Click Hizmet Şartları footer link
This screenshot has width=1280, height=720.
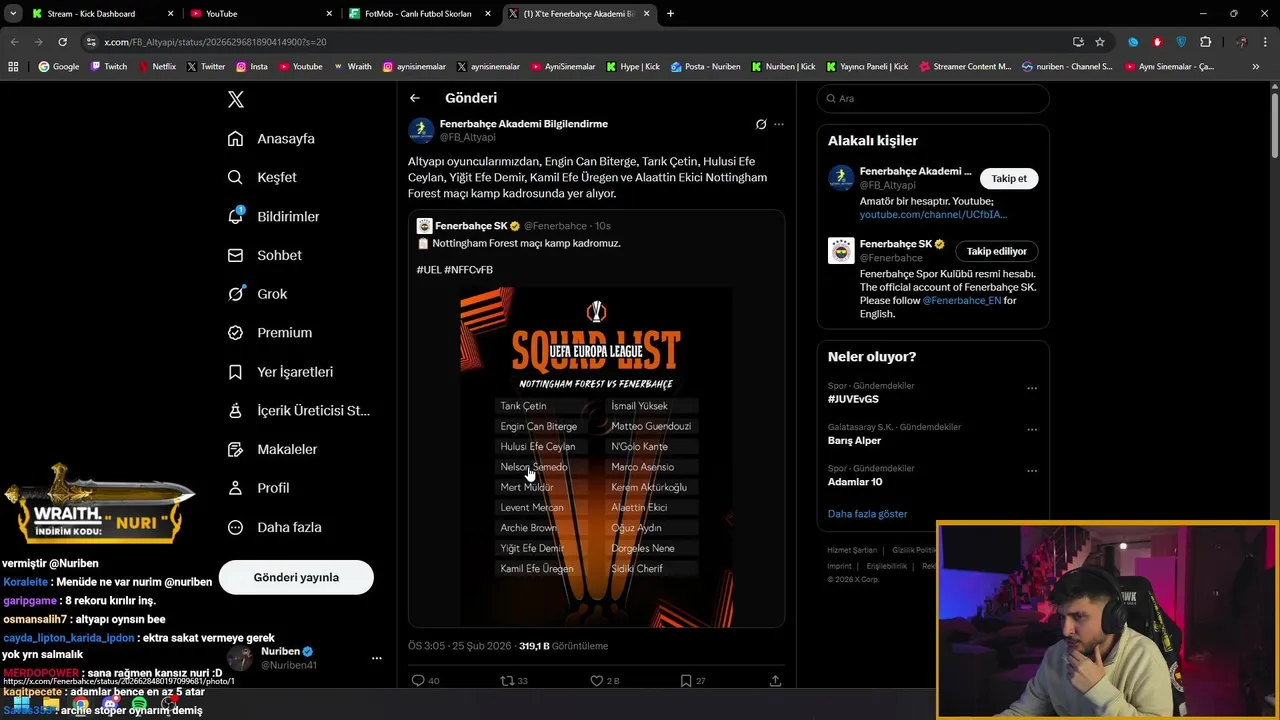coord(852,550)
